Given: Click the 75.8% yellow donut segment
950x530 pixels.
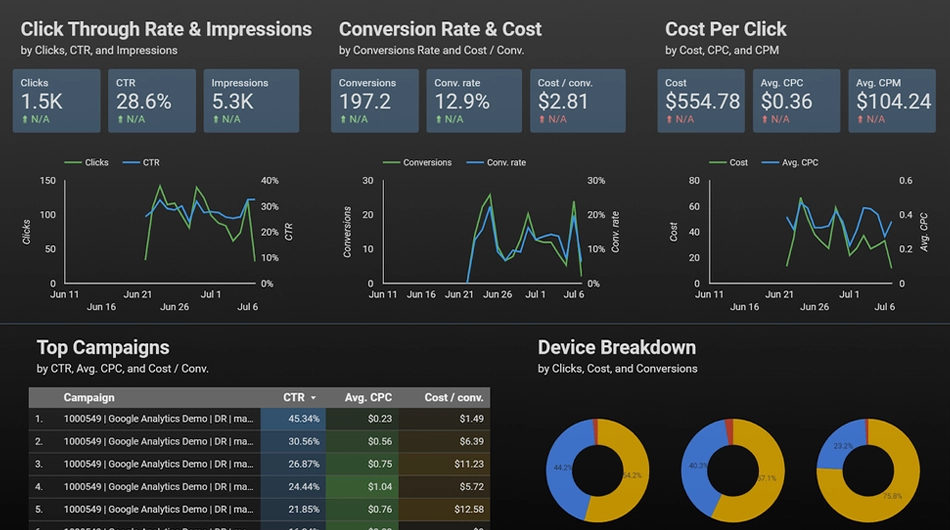Looking at the screenshot, I should click(894, 495).
